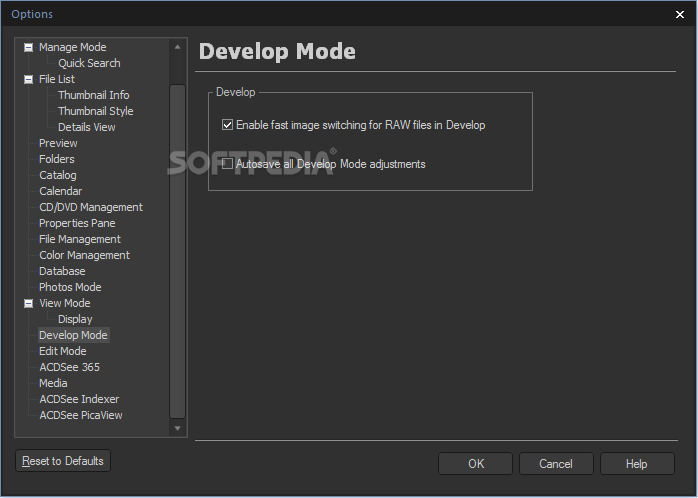Select View Mode in options tree
The height and width of the screenshot is (498, 698).
[x=65, y=304]
